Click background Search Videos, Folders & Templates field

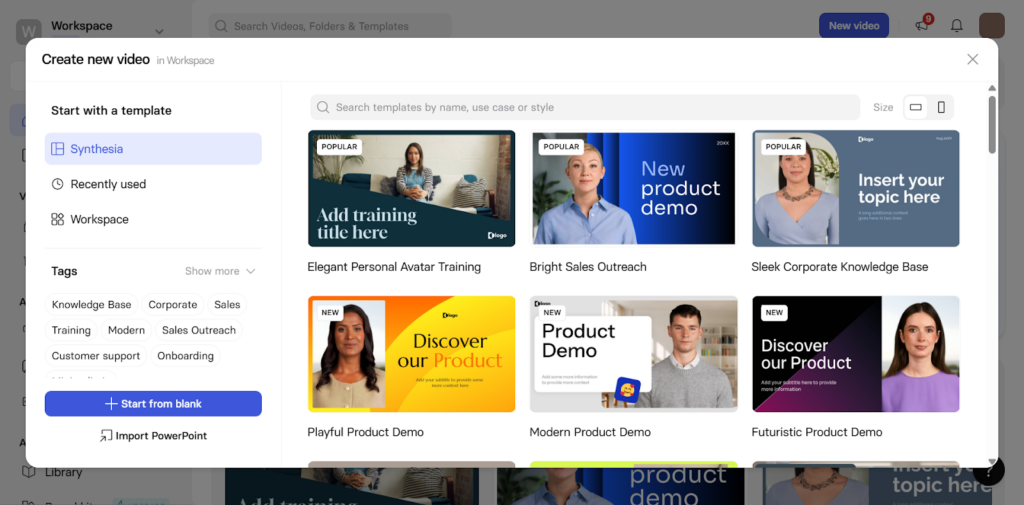[330, 26]
